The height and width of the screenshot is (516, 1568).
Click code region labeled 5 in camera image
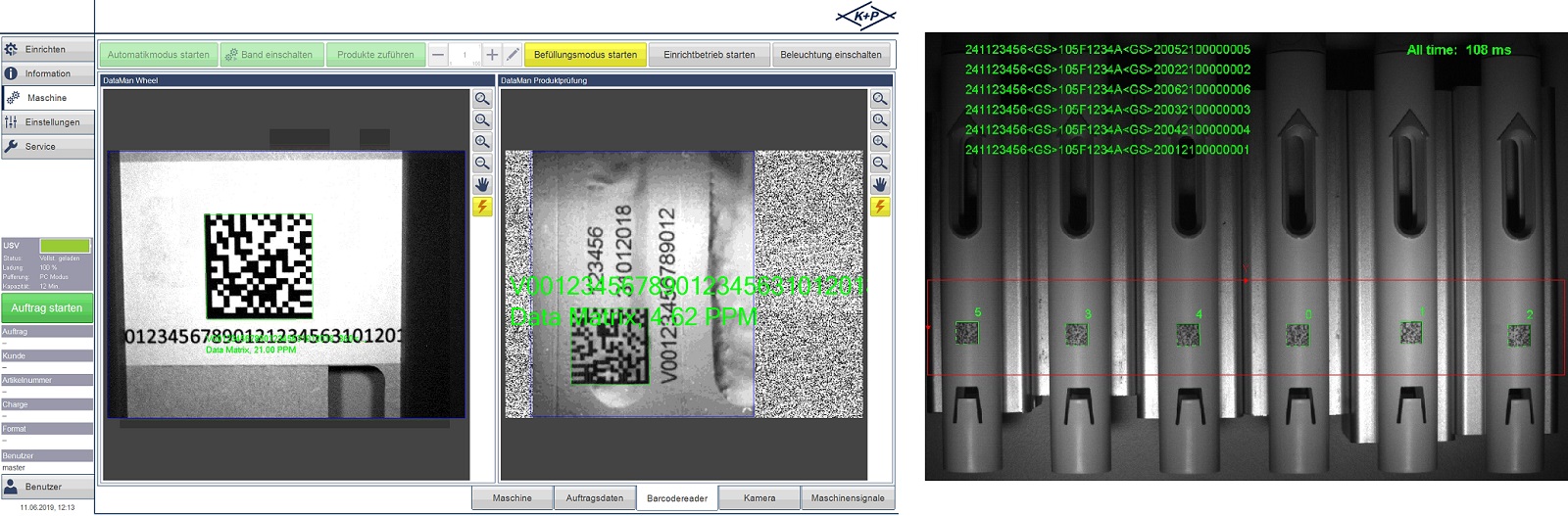pyautogui.click(x=966, y=333)
